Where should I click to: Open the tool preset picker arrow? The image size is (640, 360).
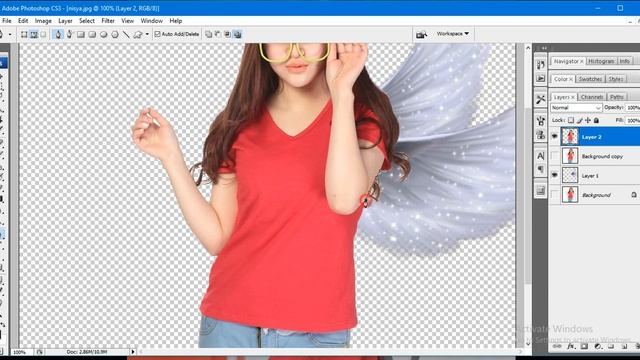click(x=9, y=35)
